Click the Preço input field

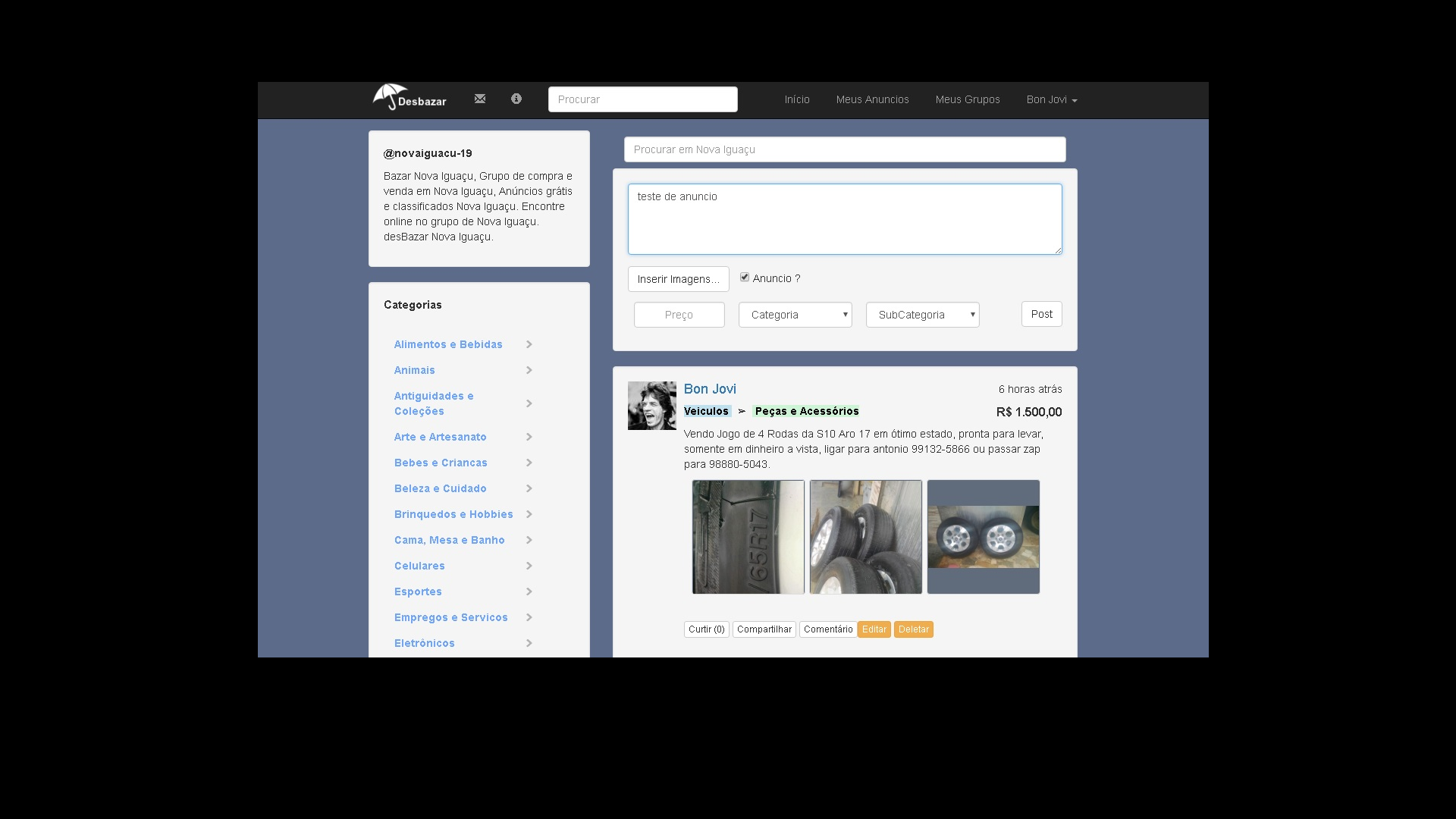pos(679,314)
